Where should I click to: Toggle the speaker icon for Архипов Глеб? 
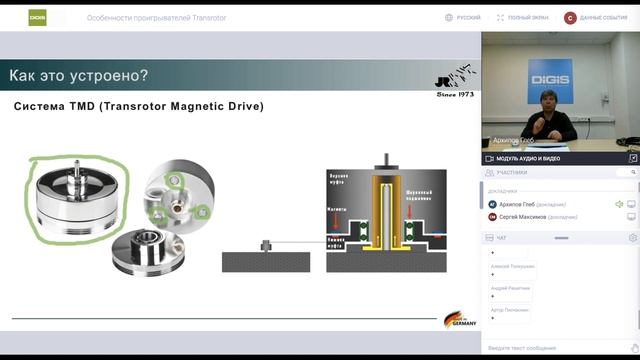619,204
